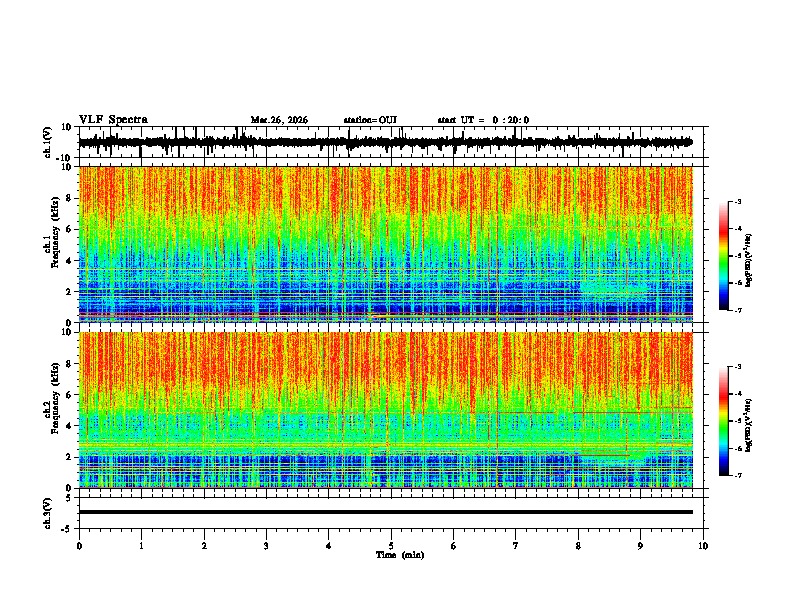Click the ch.2 colorbar log(PSD) label
792x612 pixels.
[x=749, y=426]
